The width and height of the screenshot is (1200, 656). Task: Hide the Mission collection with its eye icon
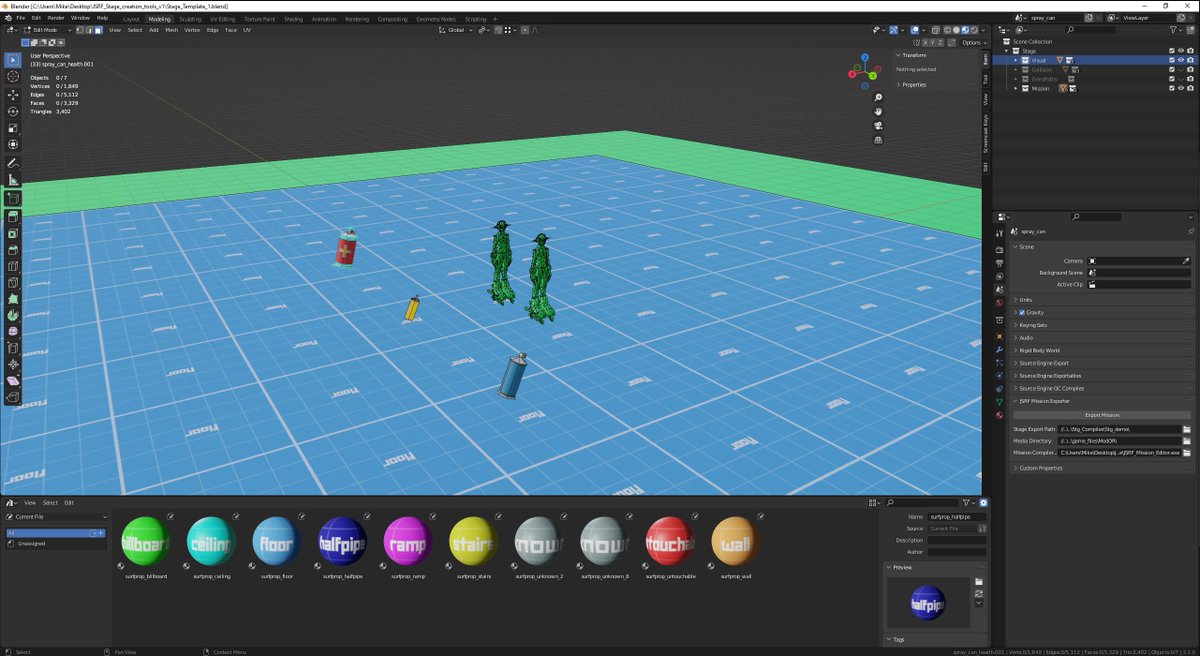pos(1181,88)
